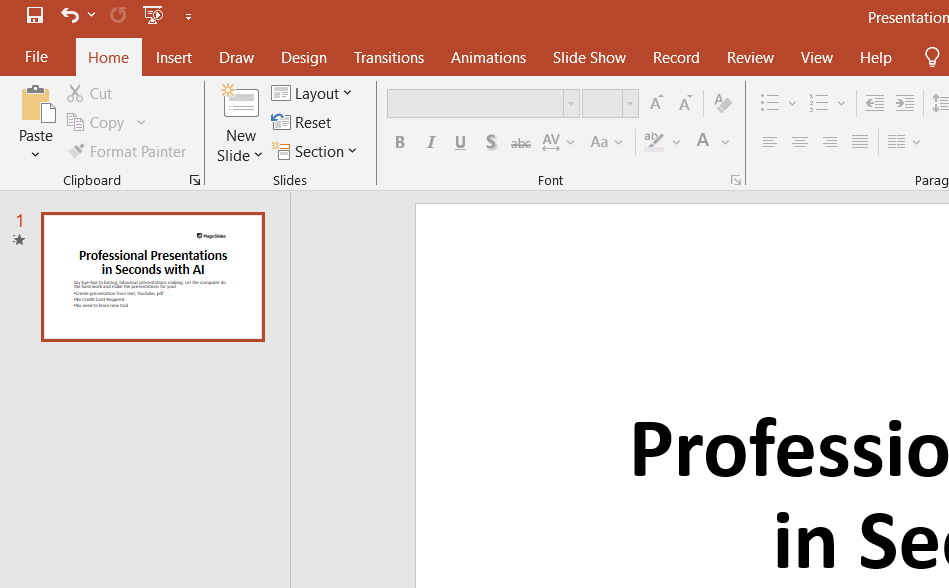949x588 pixels.
Task: Open the Slide Show ribbon tab
Action: (x=589, y=57)
